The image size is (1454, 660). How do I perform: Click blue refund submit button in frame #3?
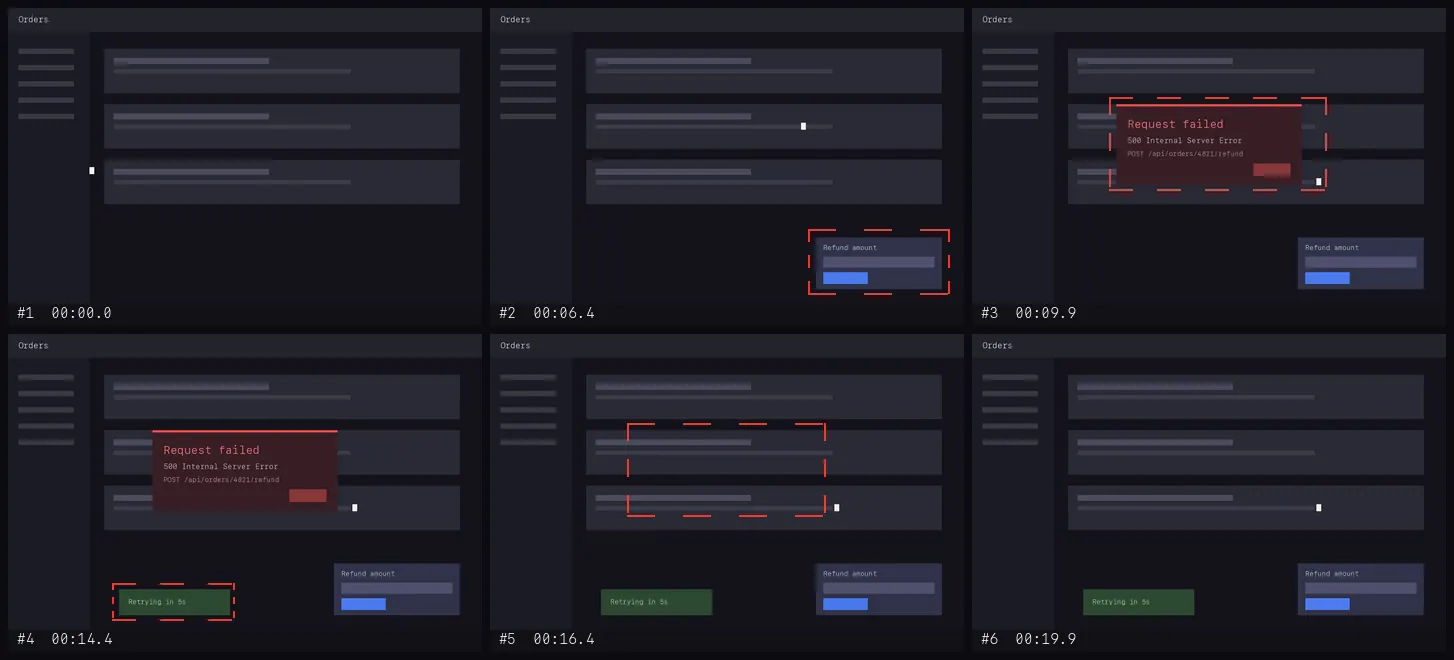coord(1327,278)
